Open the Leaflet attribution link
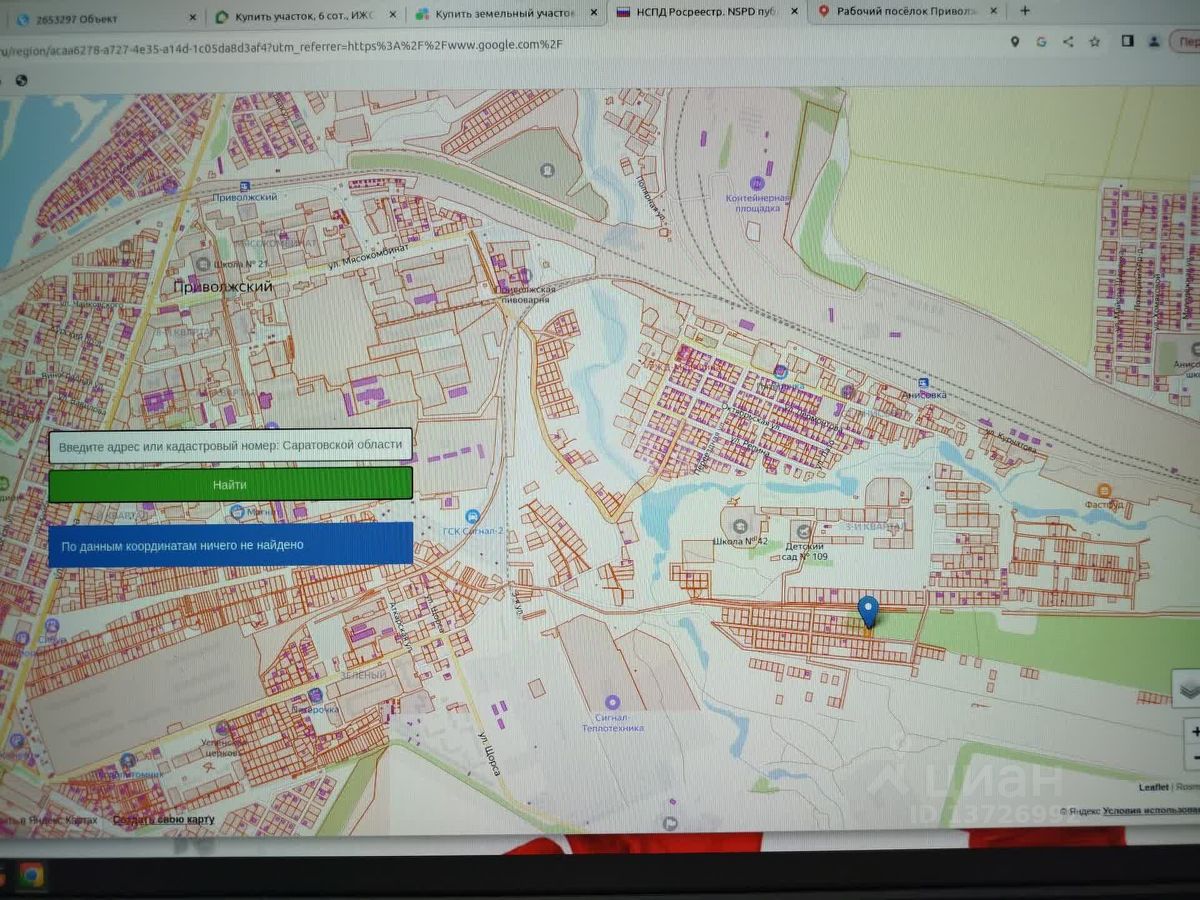Screen dimensions: 1200x900 (1151, 787)
